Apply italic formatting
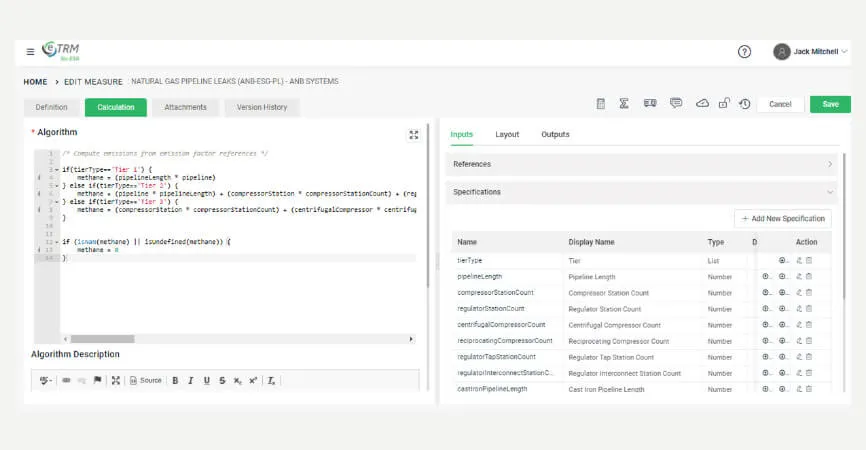 (191, 380)
